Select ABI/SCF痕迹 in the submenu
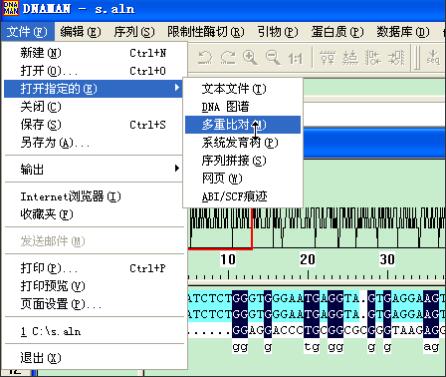 [243, 197]
